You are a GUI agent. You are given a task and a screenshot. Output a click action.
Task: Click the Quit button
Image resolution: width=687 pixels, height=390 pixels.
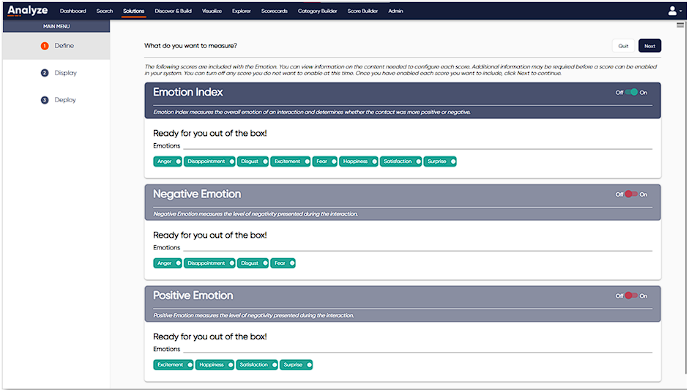(623, 46)
